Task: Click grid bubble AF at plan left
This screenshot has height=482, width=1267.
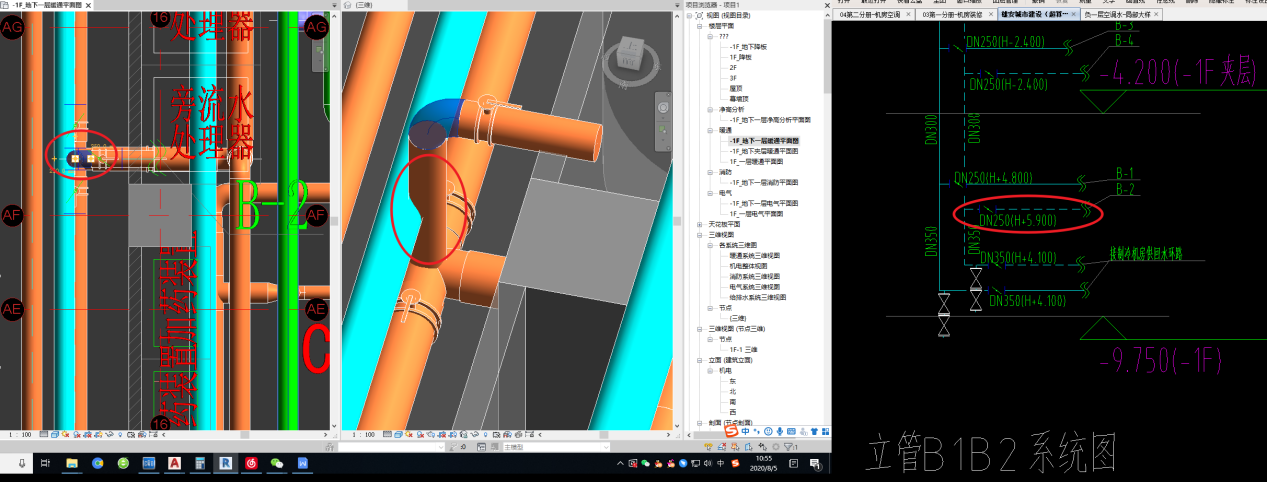Action: coord(12,214)
